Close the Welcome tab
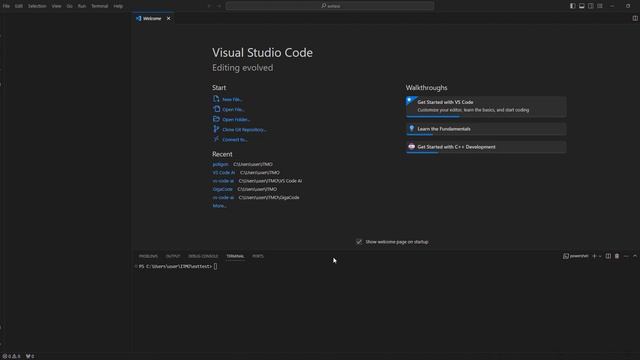Image resolution: width=640 pixels, height=360 pixels. 168,18
